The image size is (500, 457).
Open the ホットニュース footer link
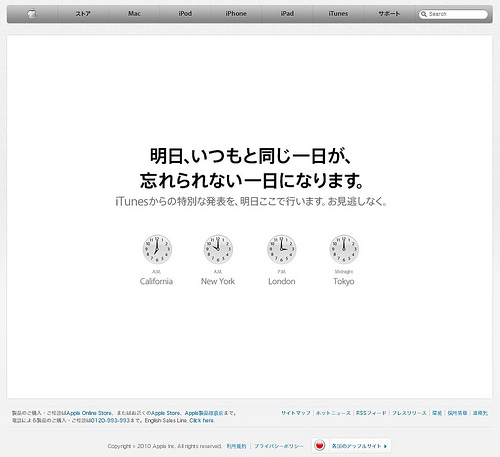[333, 413]
